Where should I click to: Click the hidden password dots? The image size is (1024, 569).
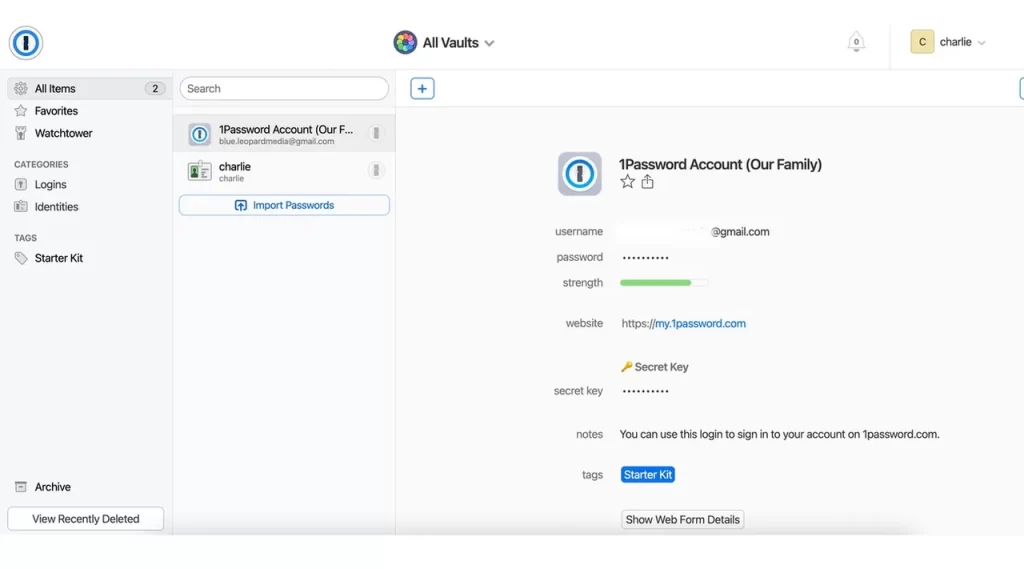click(x=645, y=257)
